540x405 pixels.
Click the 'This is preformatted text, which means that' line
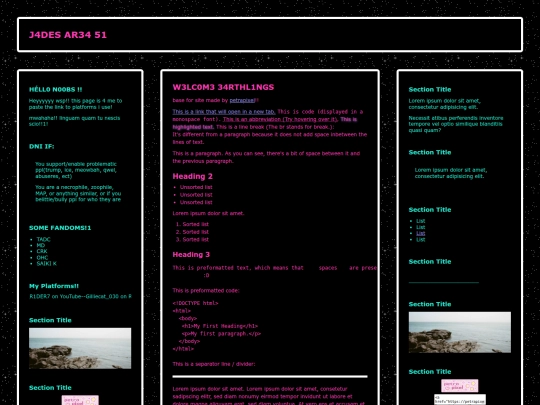274,268
